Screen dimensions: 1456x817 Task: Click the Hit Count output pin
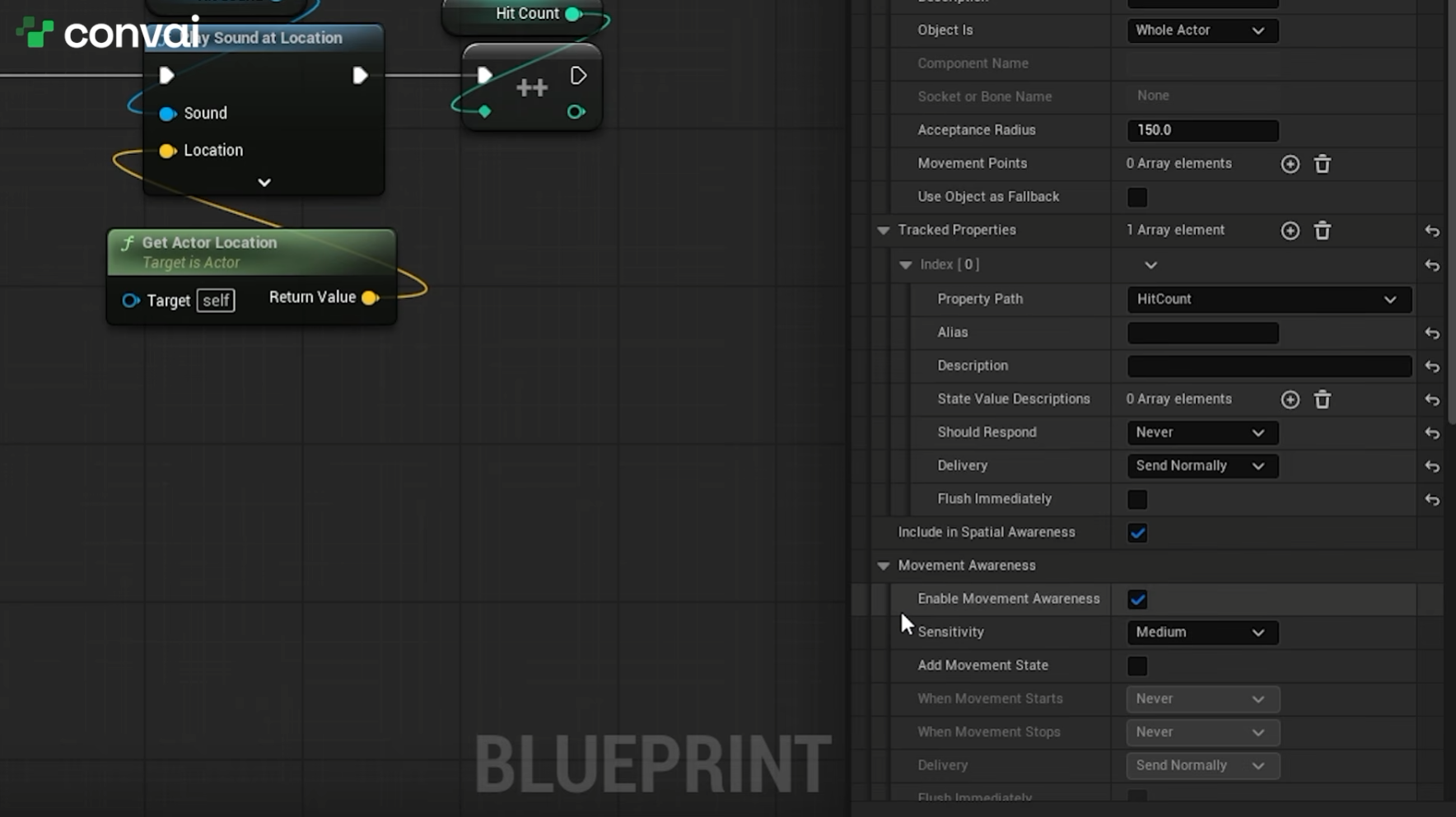(x=573, y=14)
